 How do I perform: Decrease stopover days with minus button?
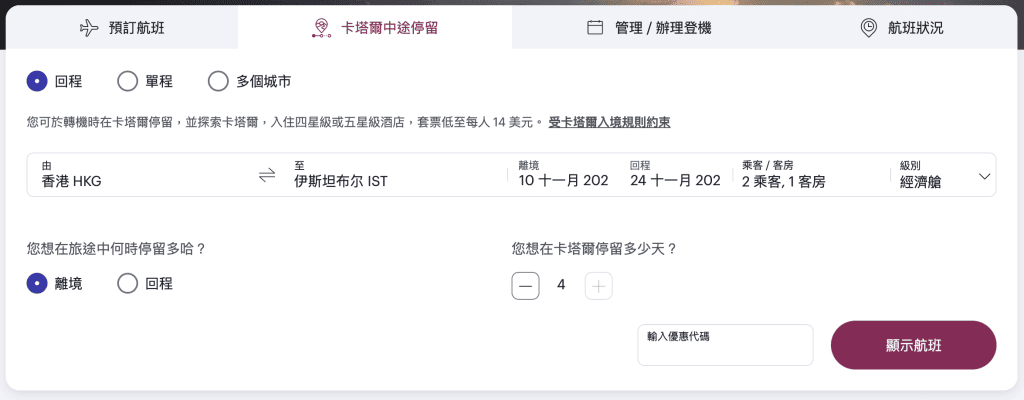click(x=525, y=286)
